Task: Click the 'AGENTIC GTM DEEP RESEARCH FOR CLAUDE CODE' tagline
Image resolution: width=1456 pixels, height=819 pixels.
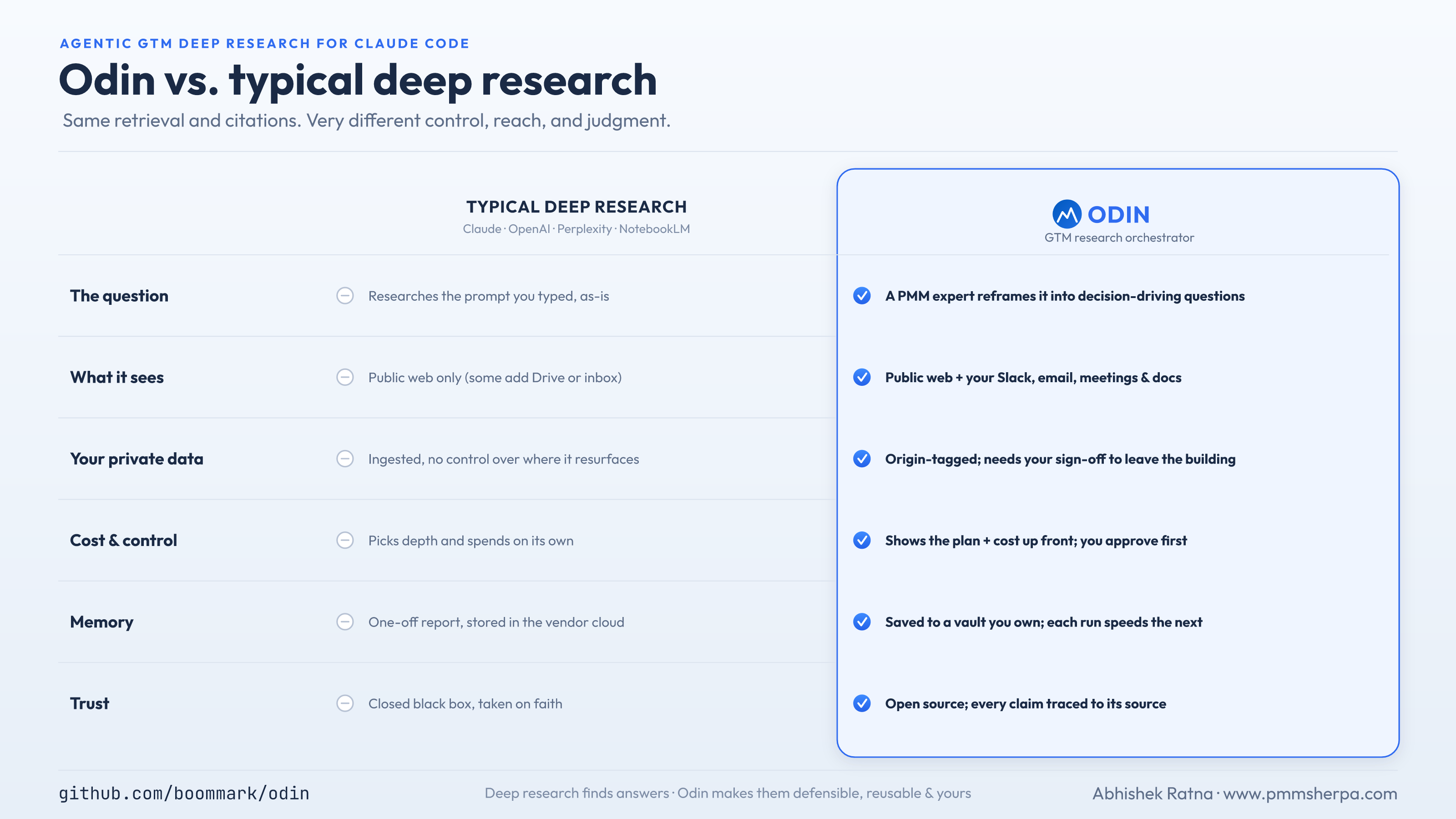Action: tap(264, 44)
